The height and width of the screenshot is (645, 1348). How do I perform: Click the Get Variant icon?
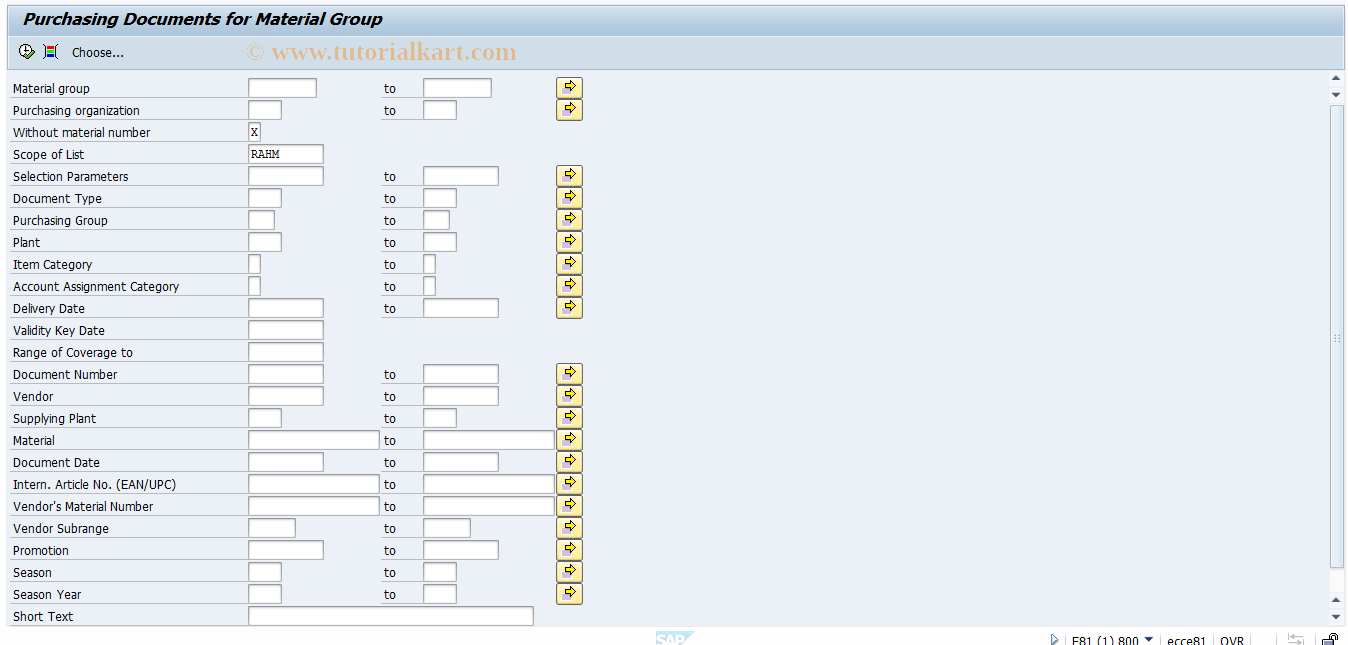point(48,51)
